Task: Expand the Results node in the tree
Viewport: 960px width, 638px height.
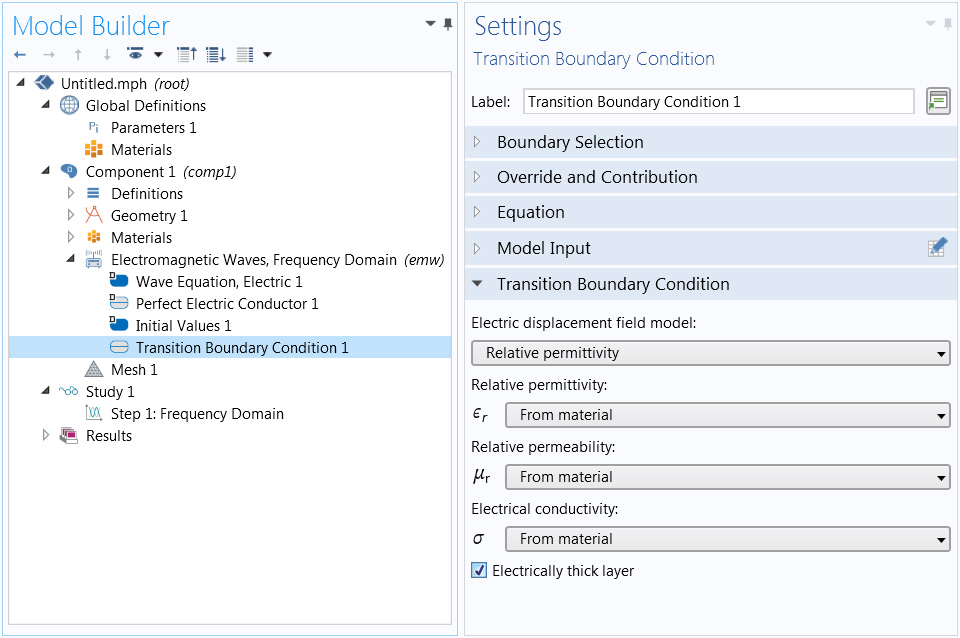Action: (45, 436)
